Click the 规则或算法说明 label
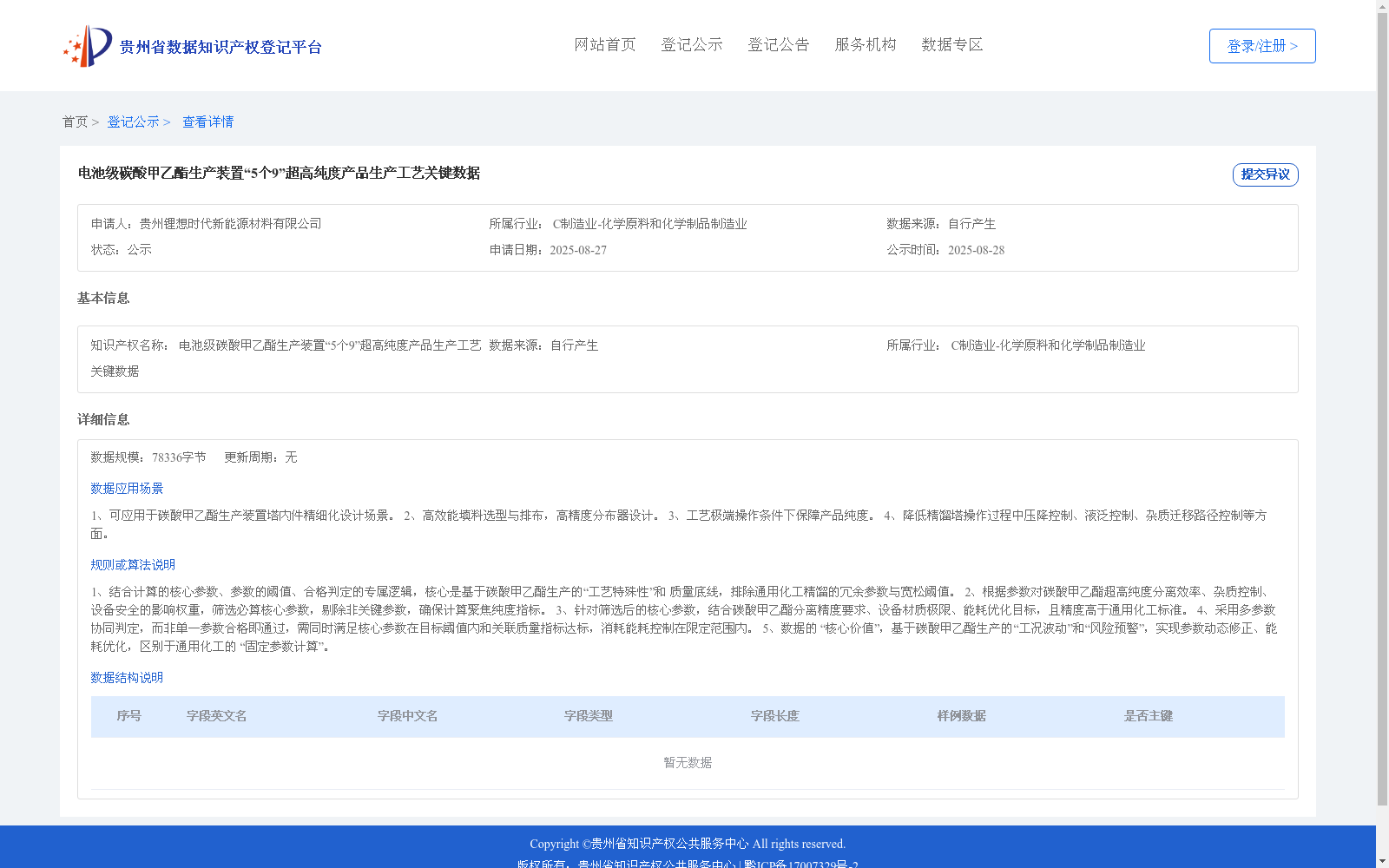Screen dimensions: 1389x868 (133, 565)
